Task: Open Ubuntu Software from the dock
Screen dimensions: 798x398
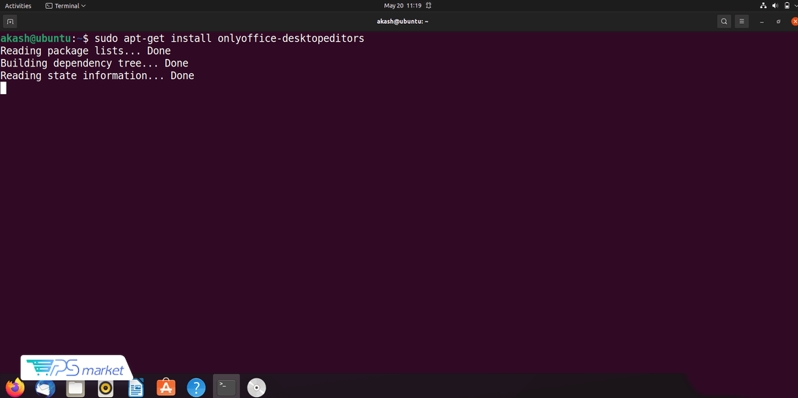Action: click(x=166, y=388)
